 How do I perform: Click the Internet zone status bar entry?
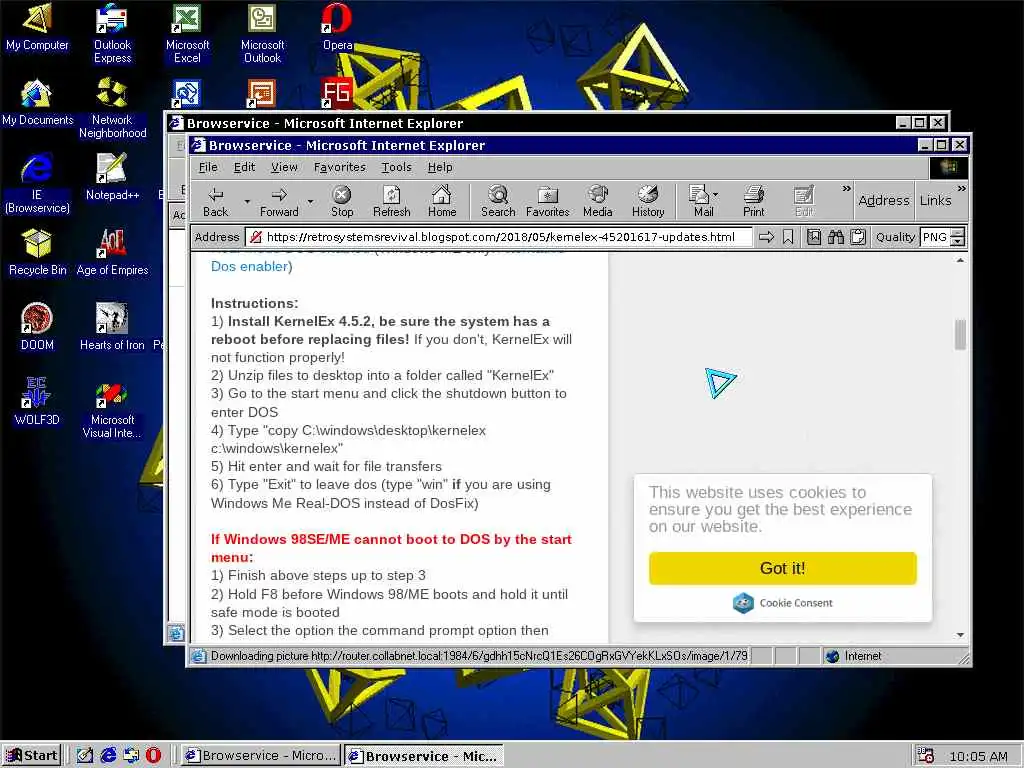coord(854,656)
